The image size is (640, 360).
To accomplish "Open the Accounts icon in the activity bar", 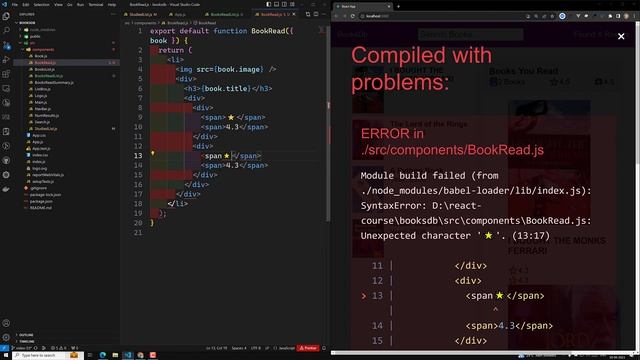I will 6,323.
